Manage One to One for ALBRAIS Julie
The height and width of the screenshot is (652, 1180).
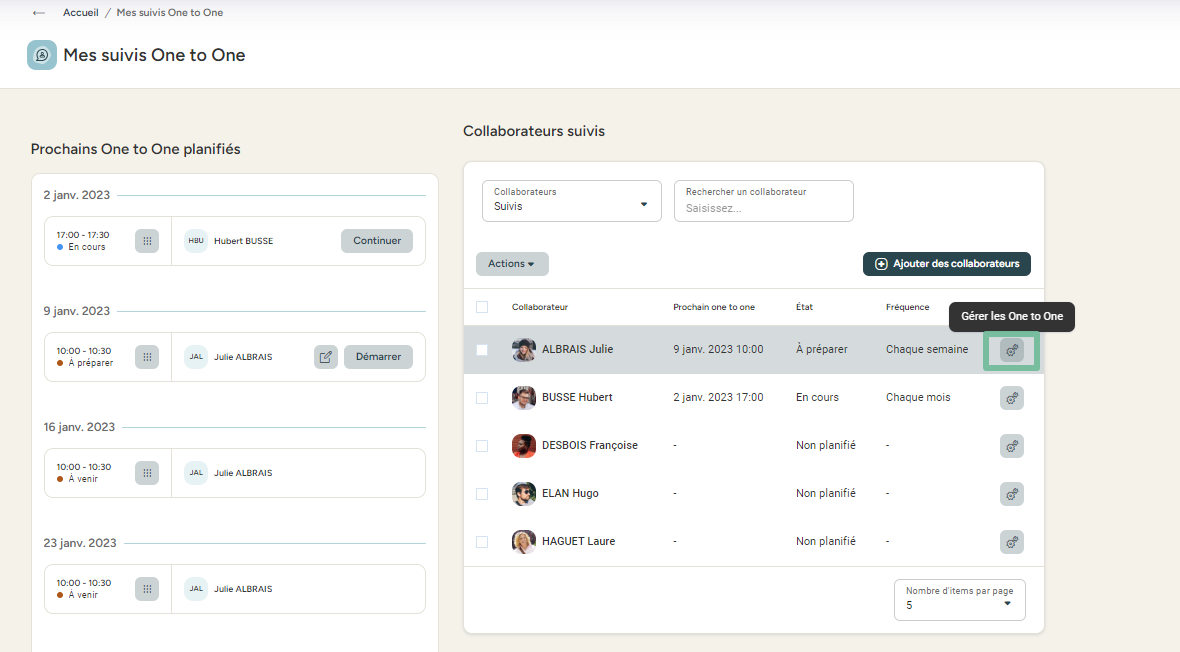pos(1011,350)
